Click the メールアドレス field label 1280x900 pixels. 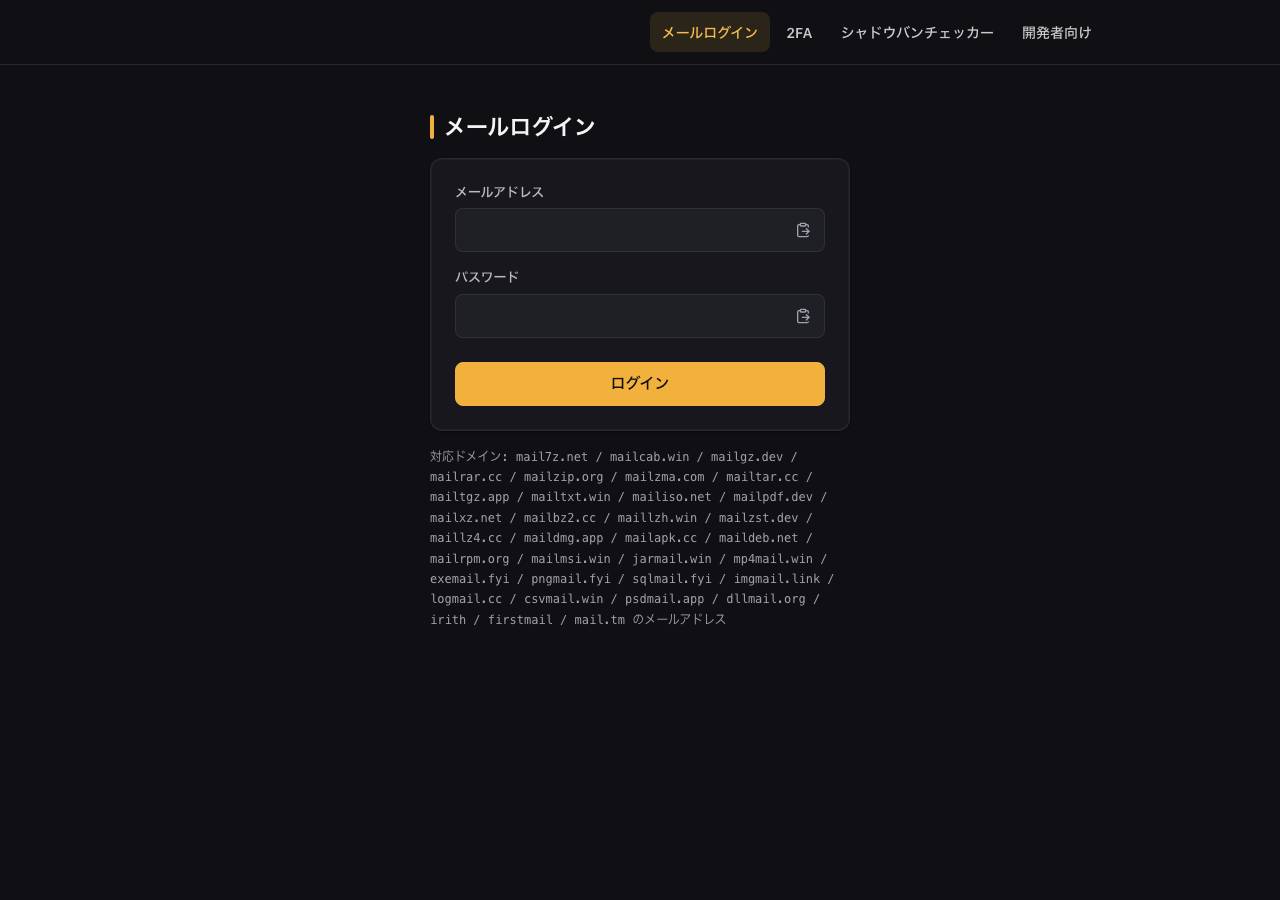499,192
